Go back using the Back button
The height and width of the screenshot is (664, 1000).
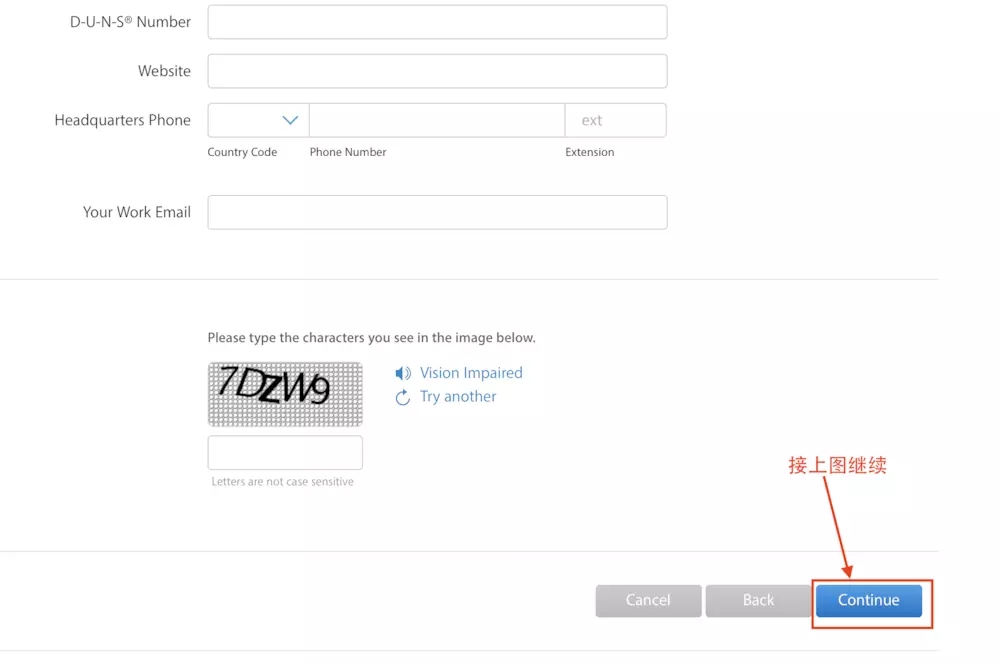click(x=758, y=600)
